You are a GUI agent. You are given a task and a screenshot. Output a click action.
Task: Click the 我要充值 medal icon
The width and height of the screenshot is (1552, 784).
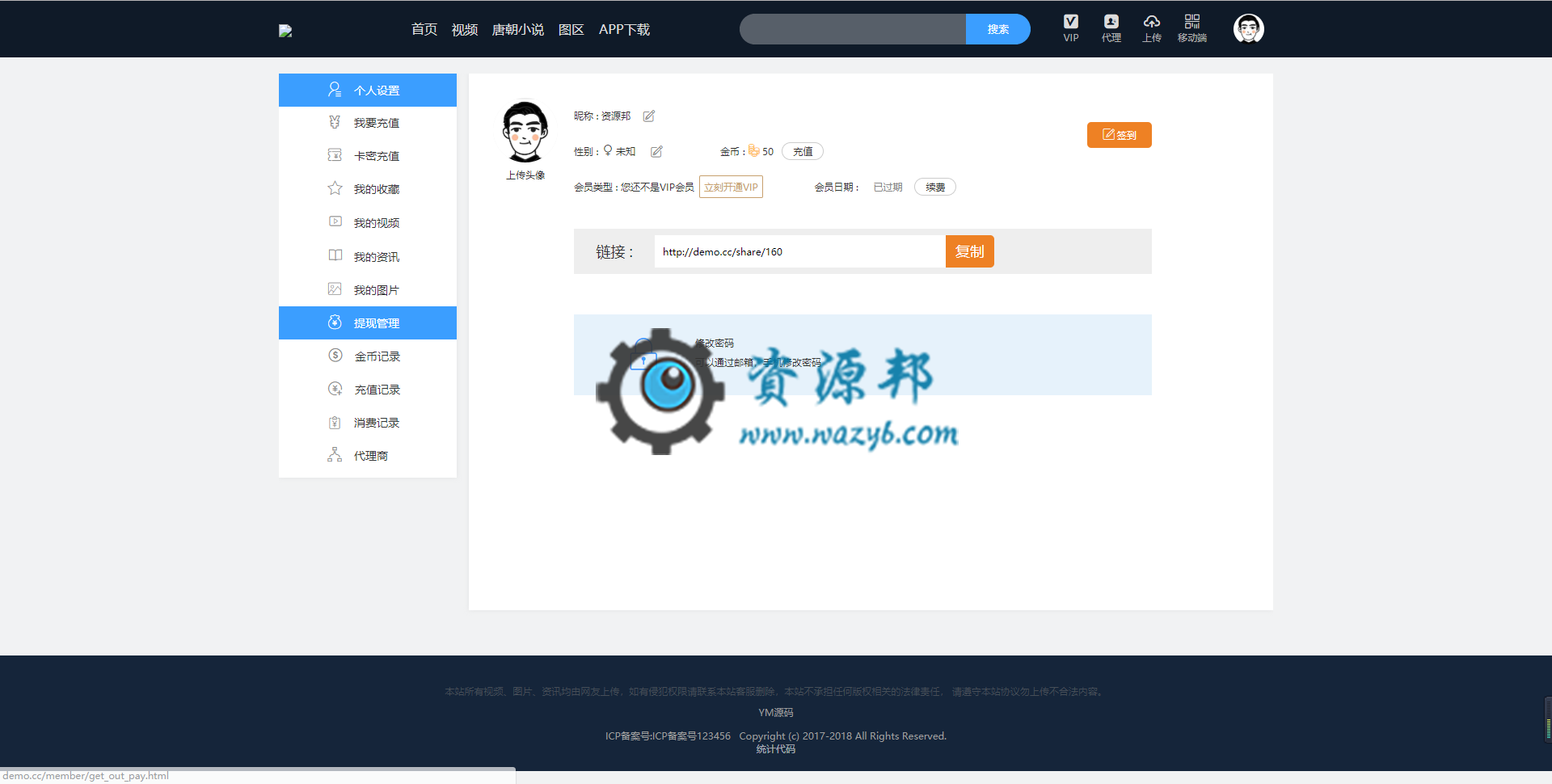[335, 121]
